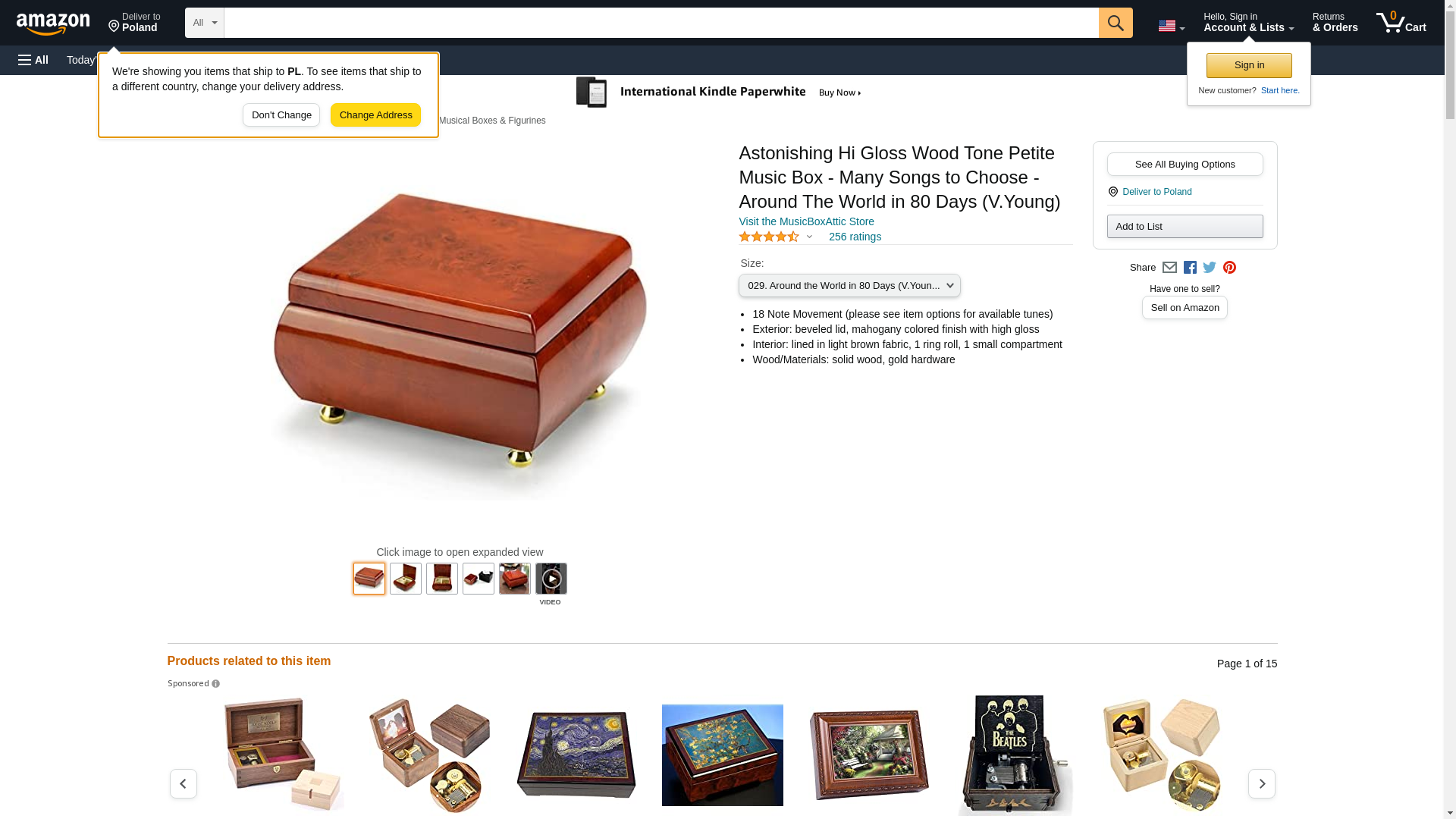Open Account & Lists menu
1456x819 pixels.
tap(1248, 23)
